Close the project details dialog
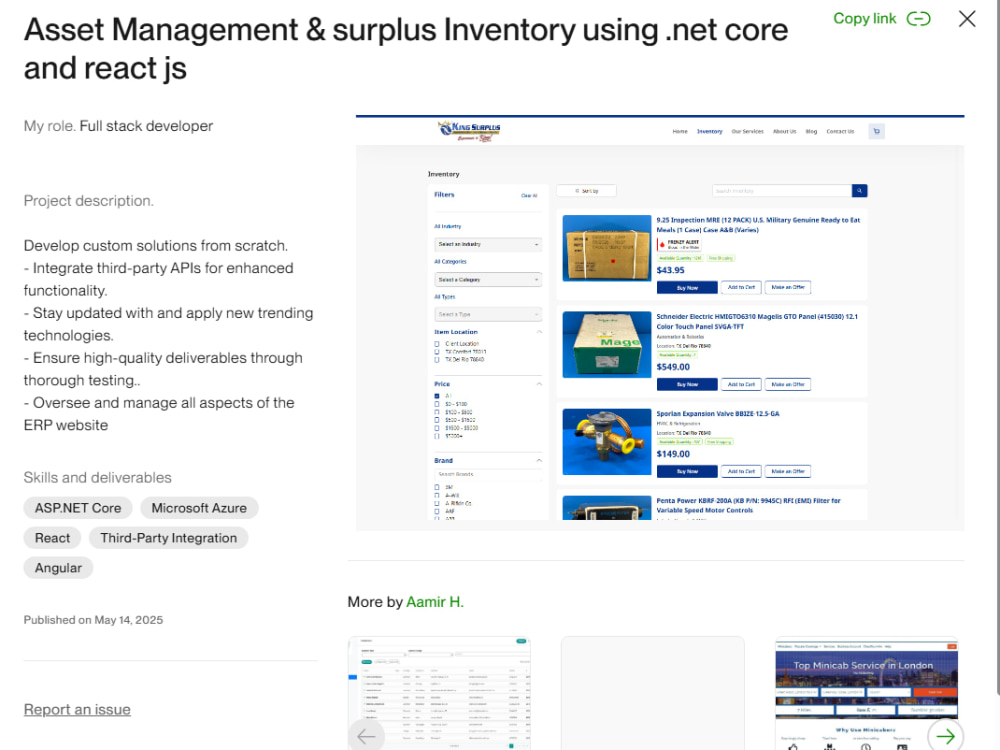1000x750 pixels. click(x=967, y=18)
